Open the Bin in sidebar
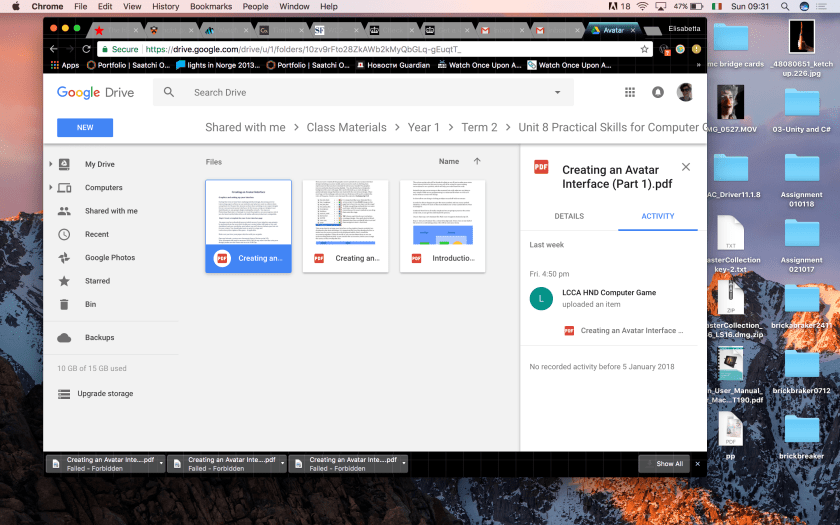 click(90, 304)
